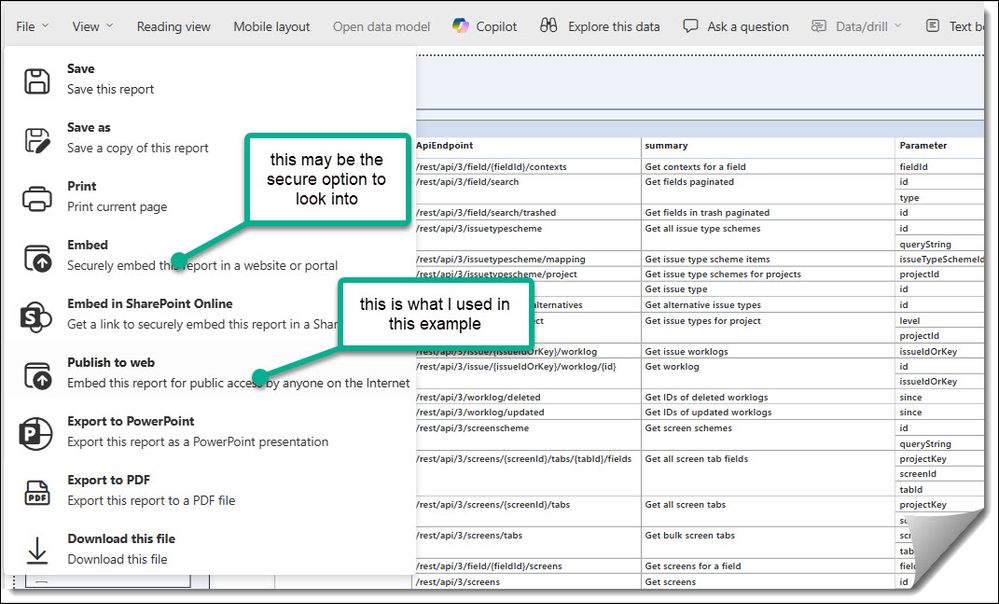
Task: Click cell /rest/api/3/issuetypescheme/mapping
Action: (528, 259)
